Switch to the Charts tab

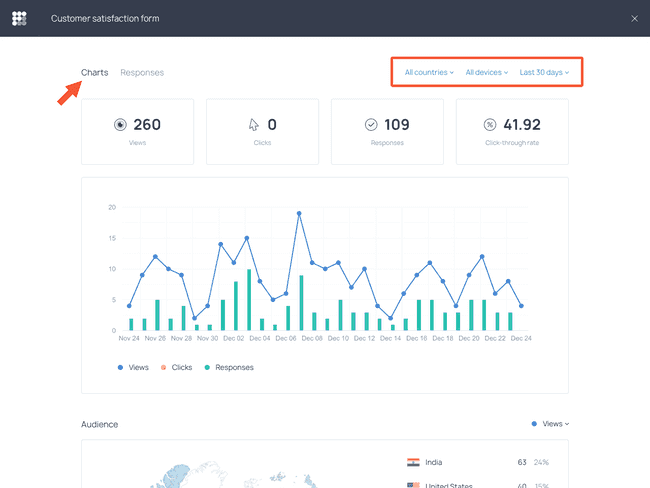coord(95,73)
